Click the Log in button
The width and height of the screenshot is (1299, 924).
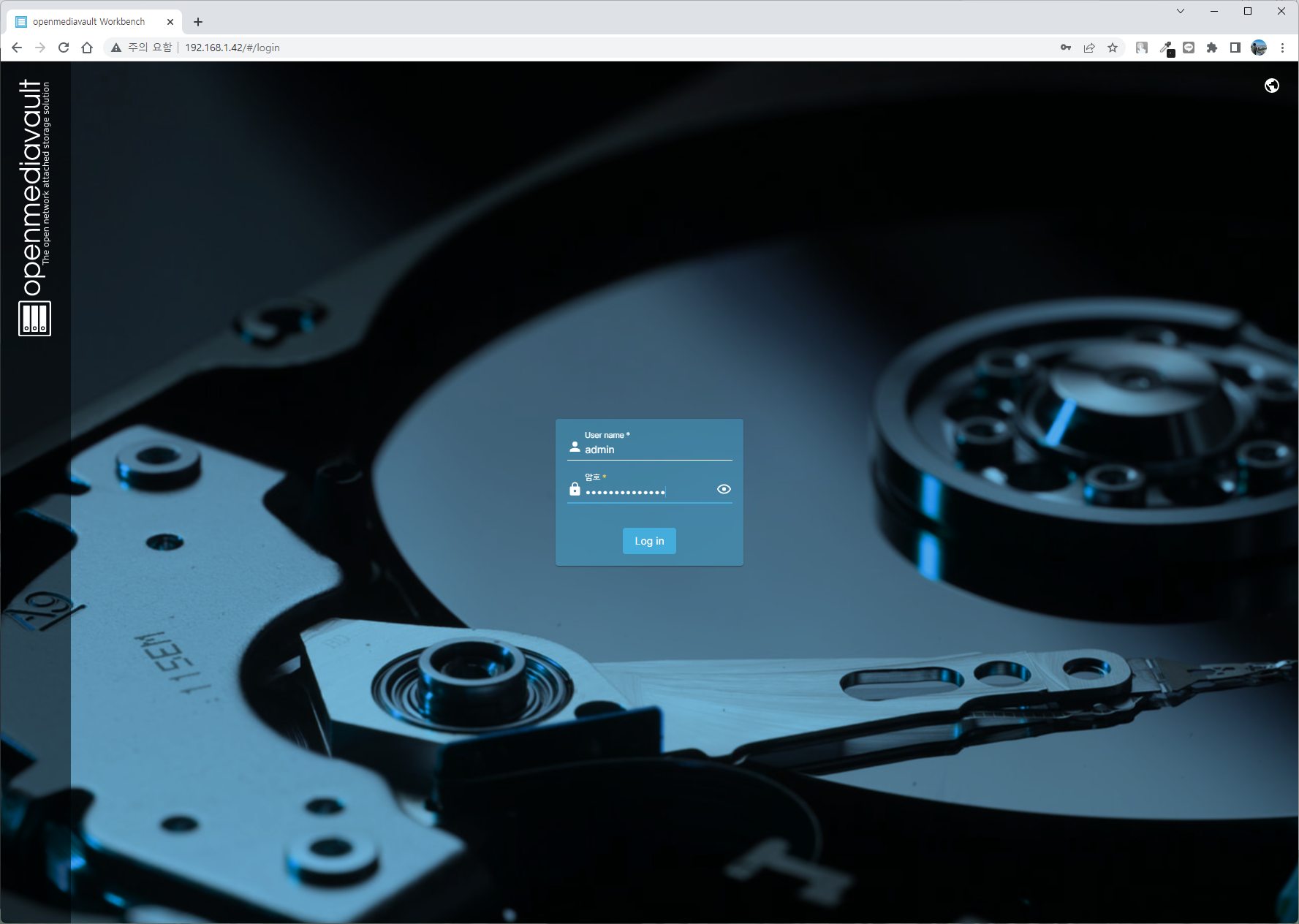tap(649, 541)
